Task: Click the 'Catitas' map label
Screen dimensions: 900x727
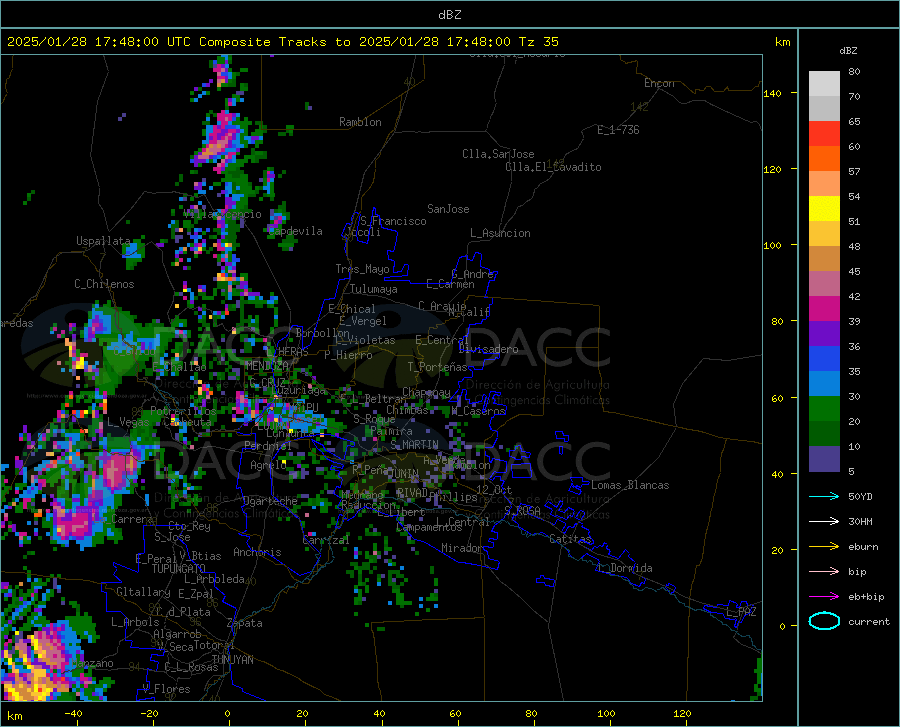Action: tap(570, 539)
